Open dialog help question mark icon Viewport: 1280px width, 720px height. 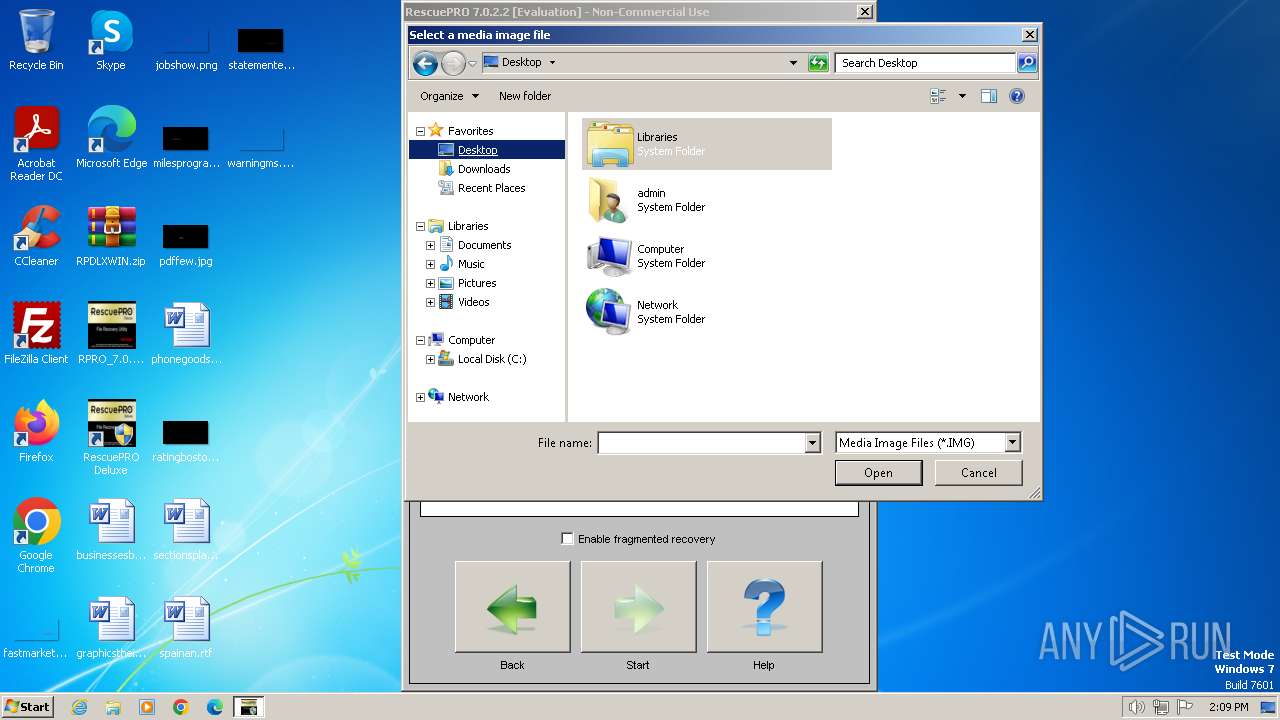coord(1017,96)
